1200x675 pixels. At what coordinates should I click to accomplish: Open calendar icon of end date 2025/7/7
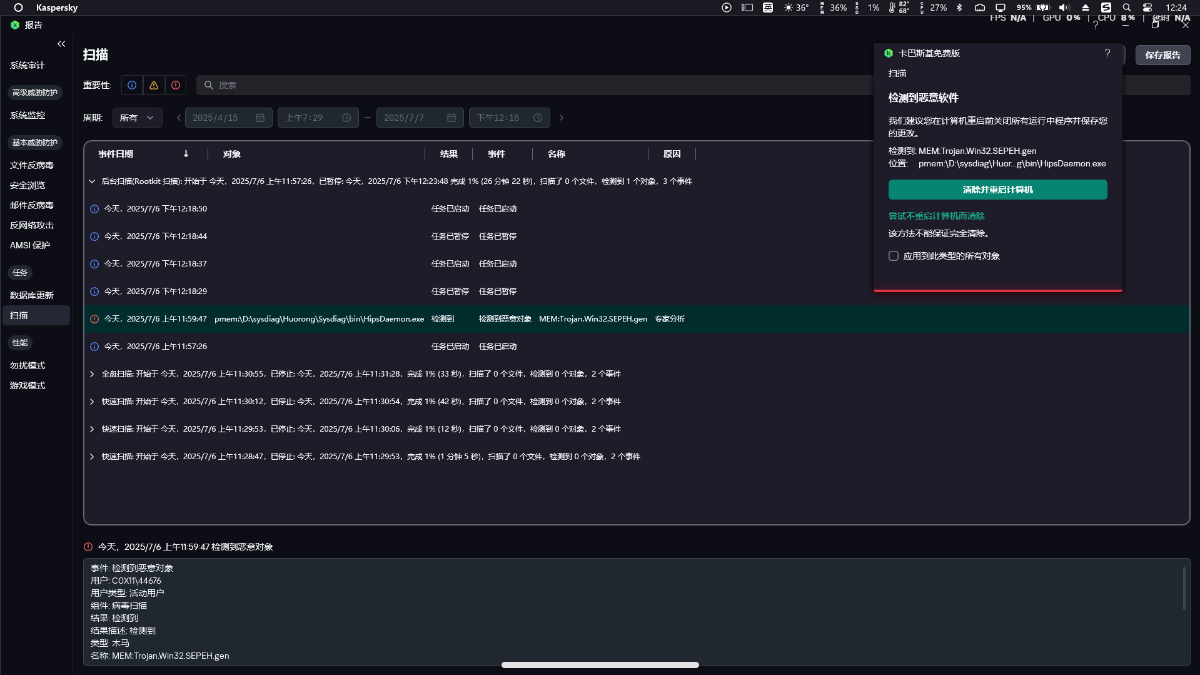point(451,118)
